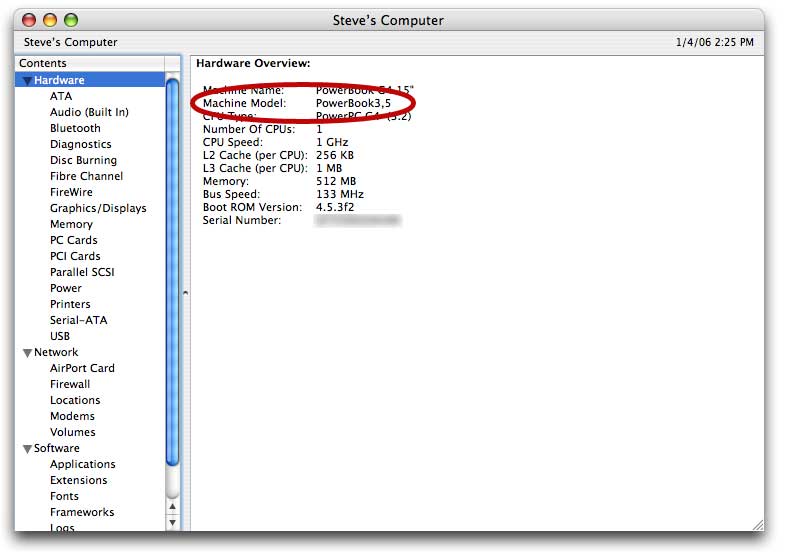Click the sidebar scroll up arrow
This screenshot has width=785, height=552.
tap(172, 507)
